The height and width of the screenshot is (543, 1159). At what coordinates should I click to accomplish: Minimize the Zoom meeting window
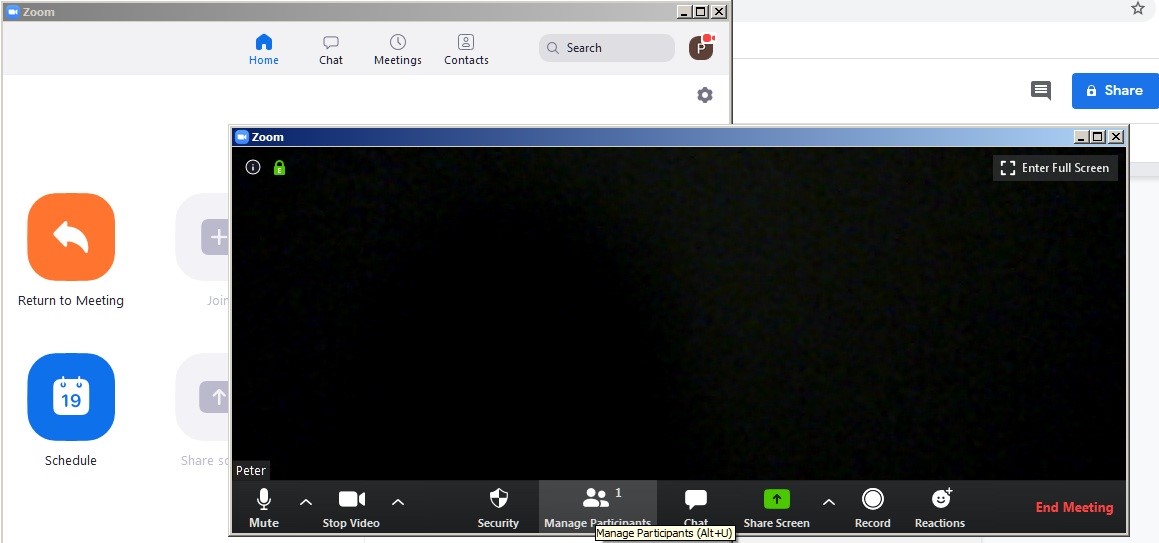pos(1081,137)
